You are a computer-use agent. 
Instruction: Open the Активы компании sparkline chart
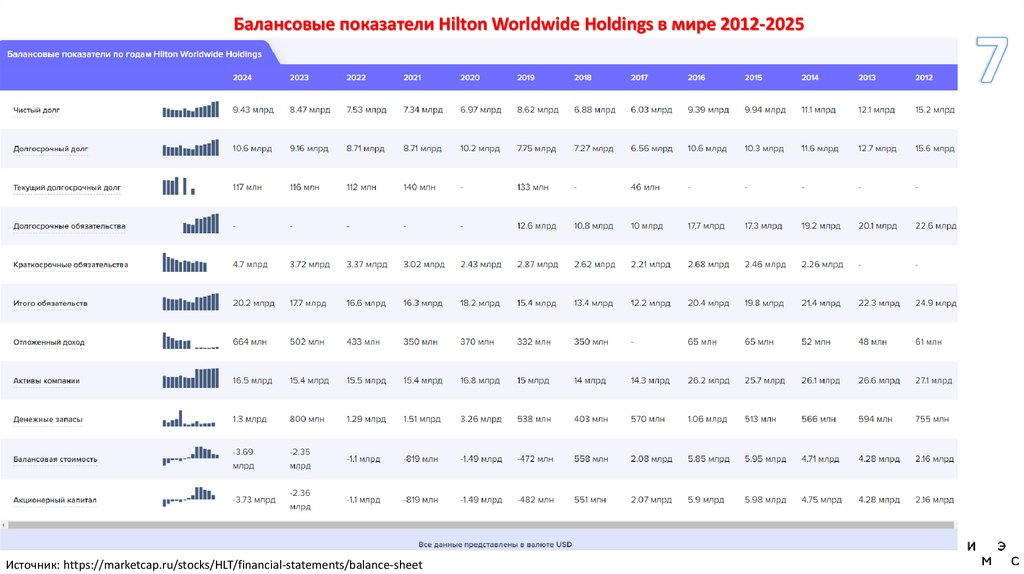191,379
